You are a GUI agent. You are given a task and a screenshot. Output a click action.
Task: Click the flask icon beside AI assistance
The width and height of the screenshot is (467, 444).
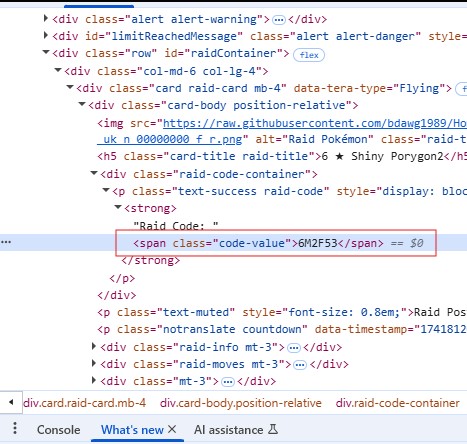coord(273,429)
